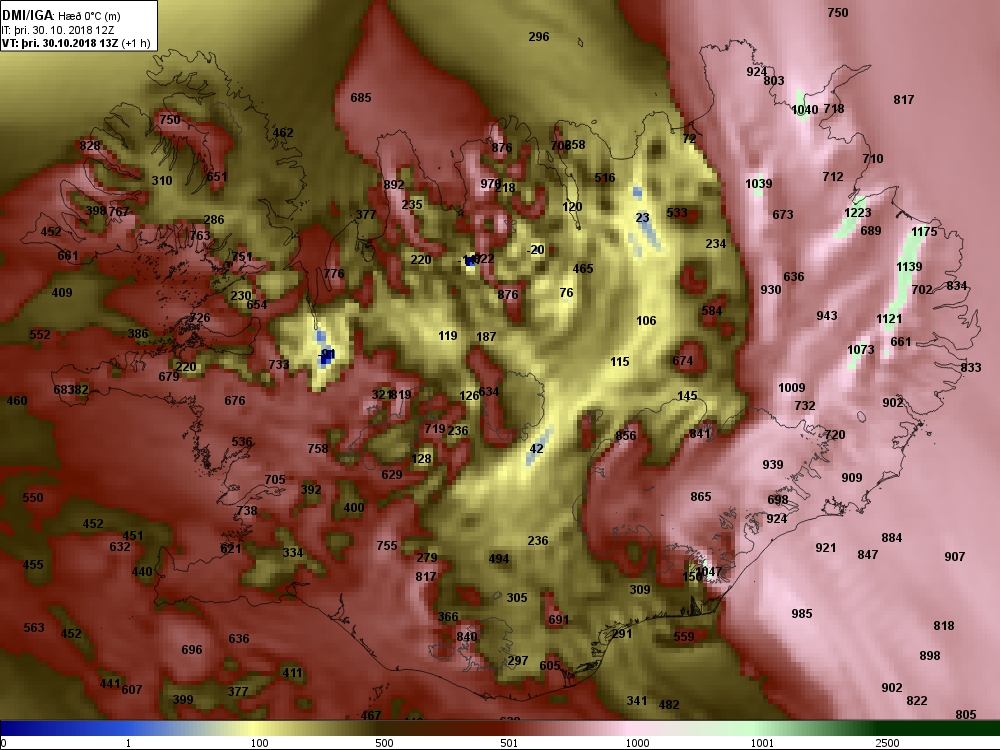Click the map value '462'
Screen dimensions: 1000x750
[283, 133]
